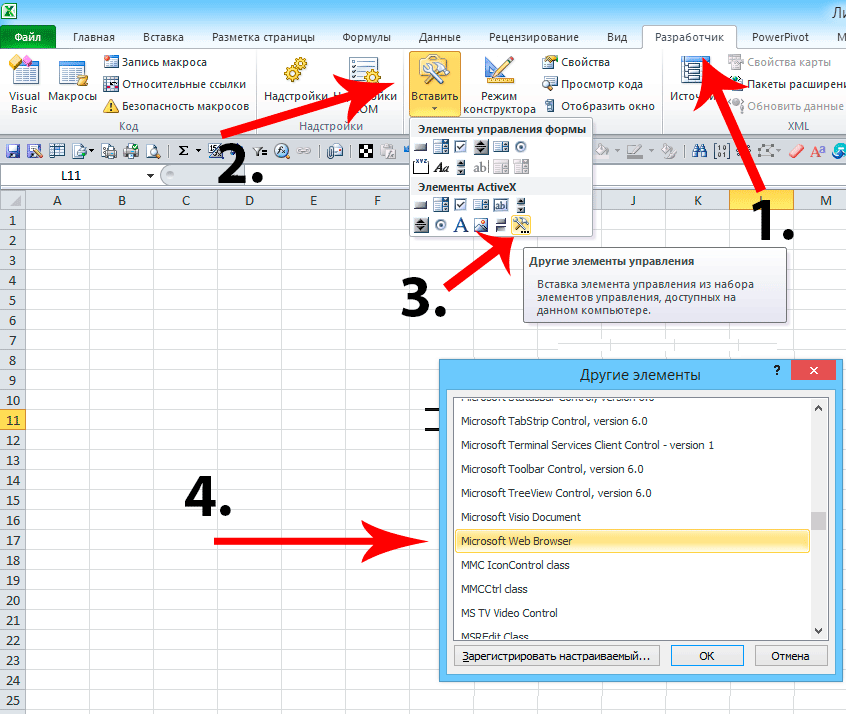Click the print preview magnifier icon
The image size is (846, 714).
[x=154, y=151]
